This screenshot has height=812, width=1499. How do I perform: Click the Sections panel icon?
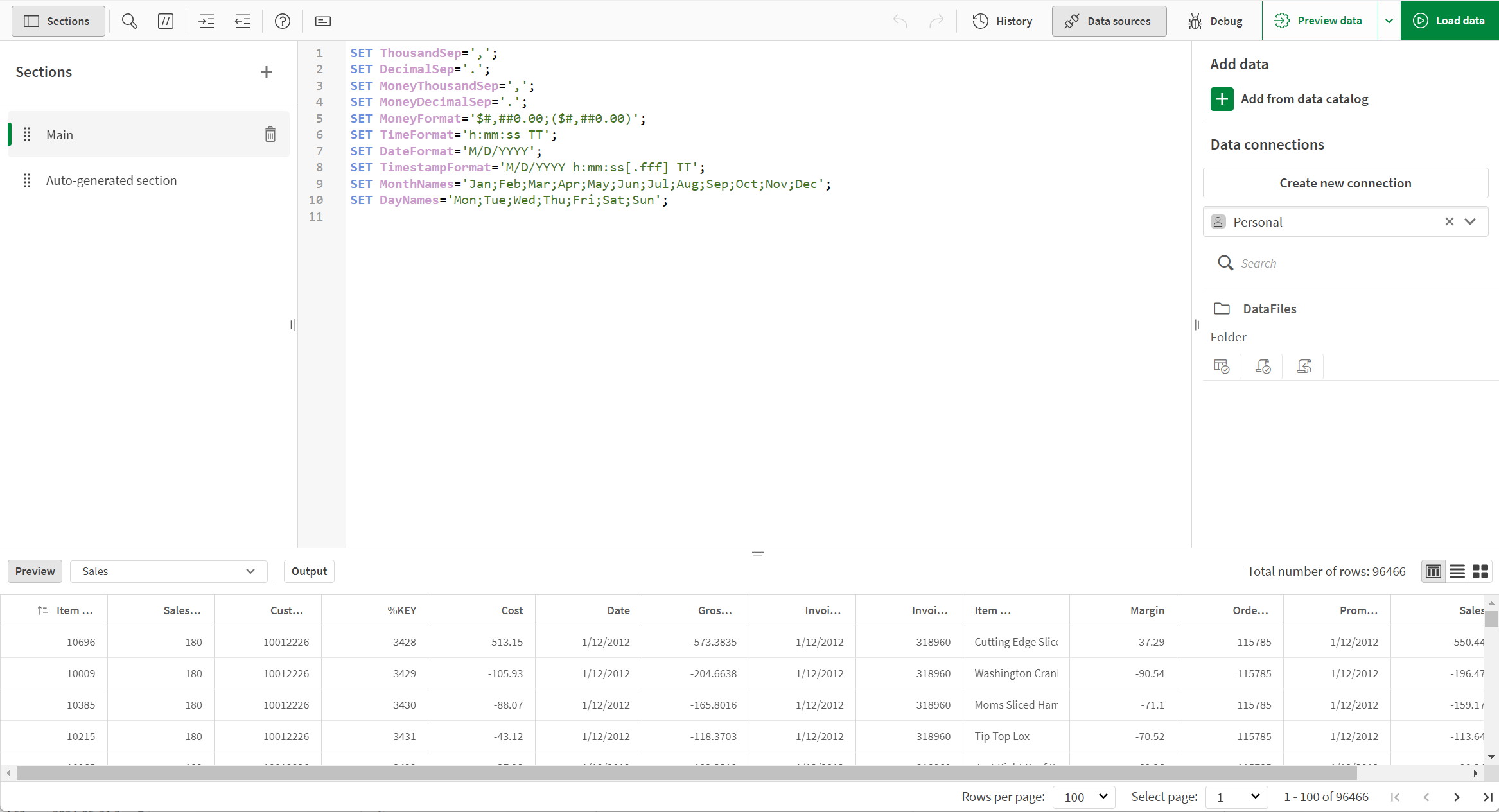(31, 21)
